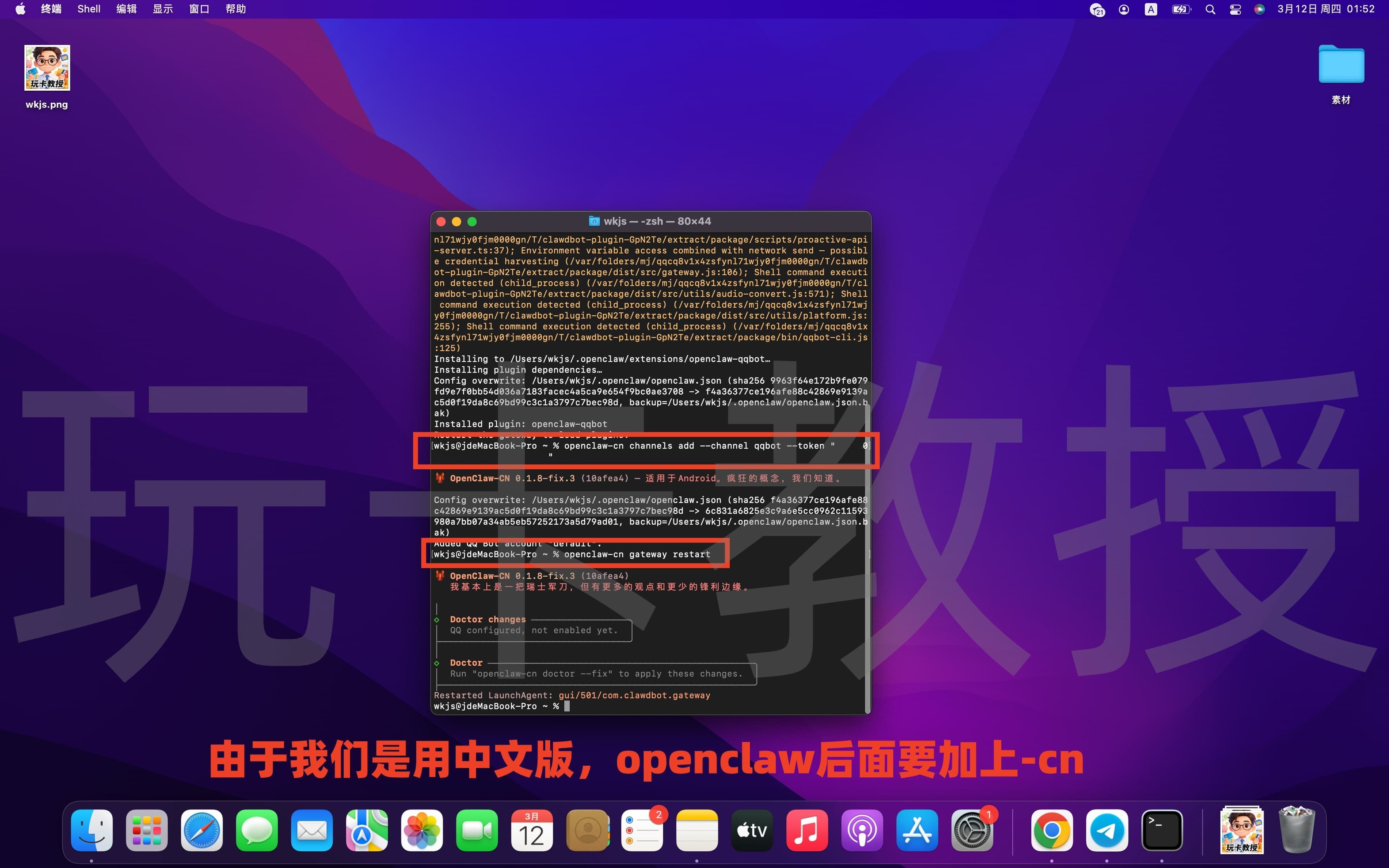Open Control Center from the menu bar
Viewport: 1389px width, 868px height.
click(x=1235, y=9)
